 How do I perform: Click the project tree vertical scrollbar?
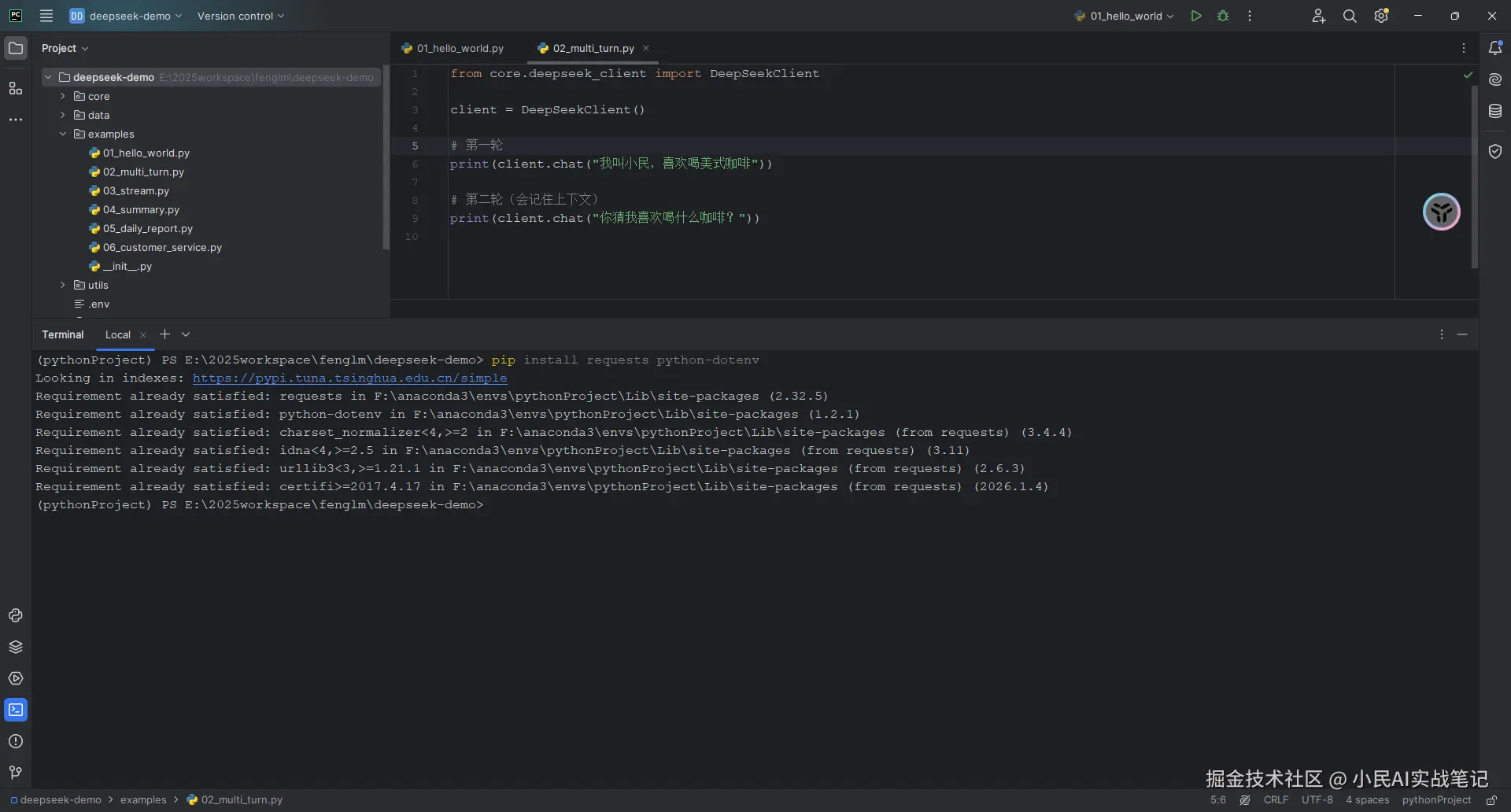tap(386, 157)
